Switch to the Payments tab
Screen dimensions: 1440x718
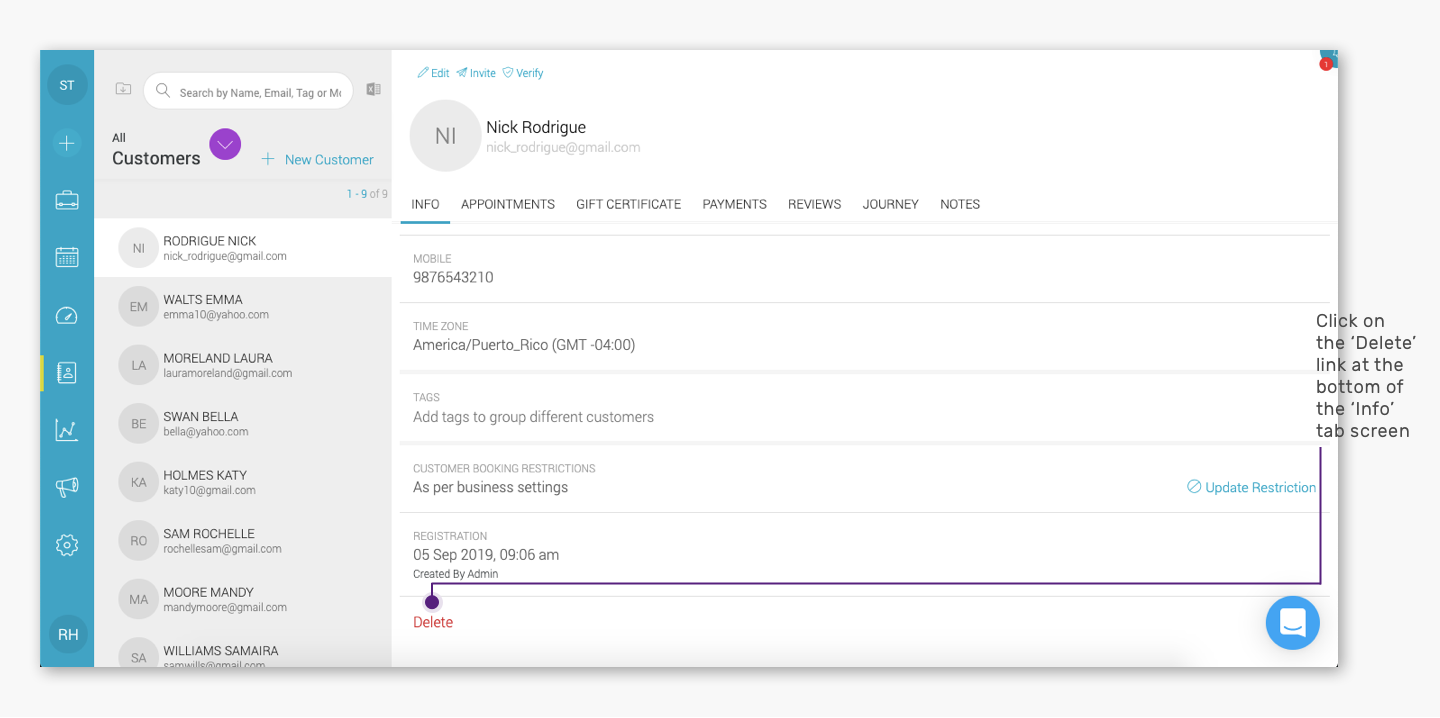pos(735,204)
